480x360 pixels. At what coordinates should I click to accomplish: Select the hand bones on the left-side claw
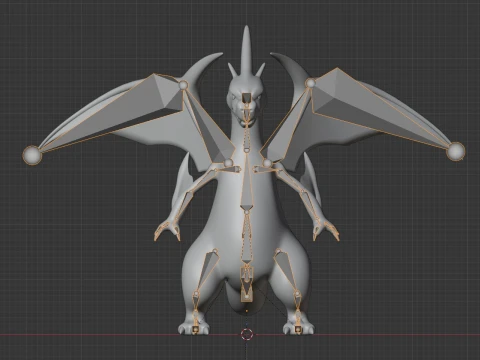point(167,231)
